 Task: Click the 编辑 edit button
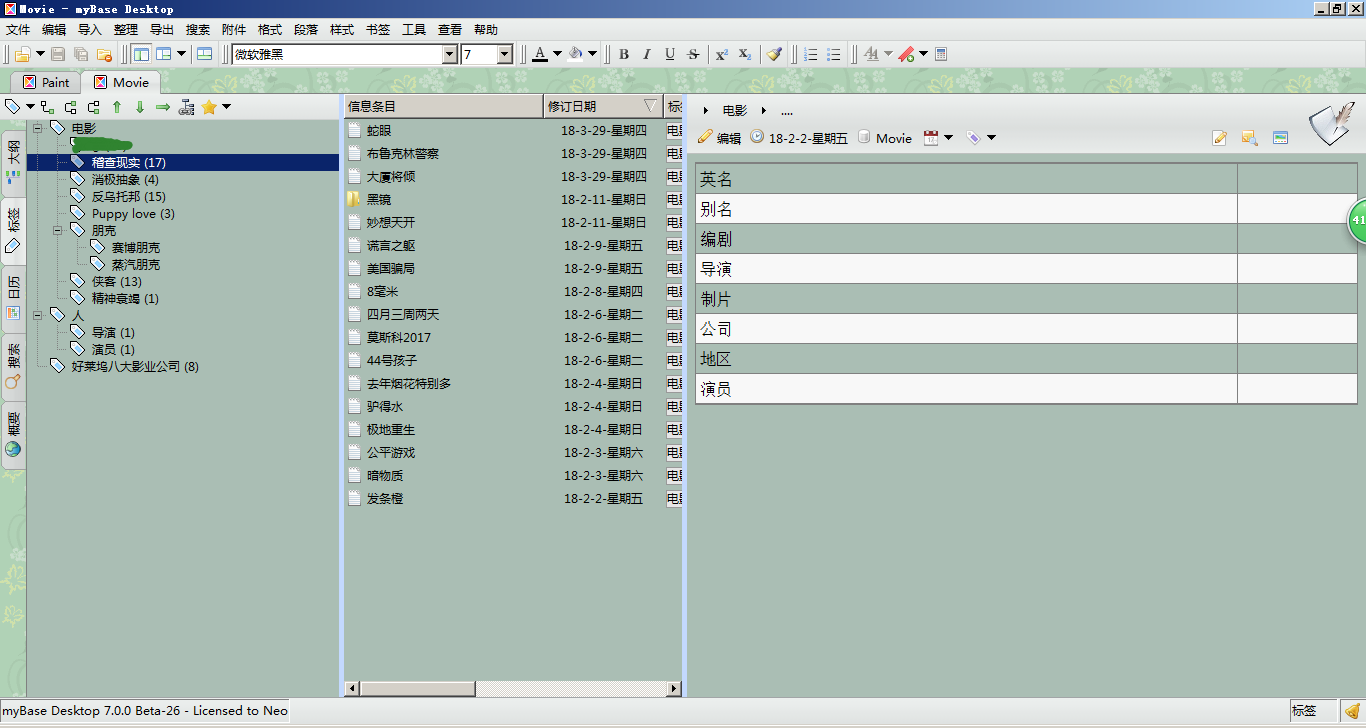(719, 138)
